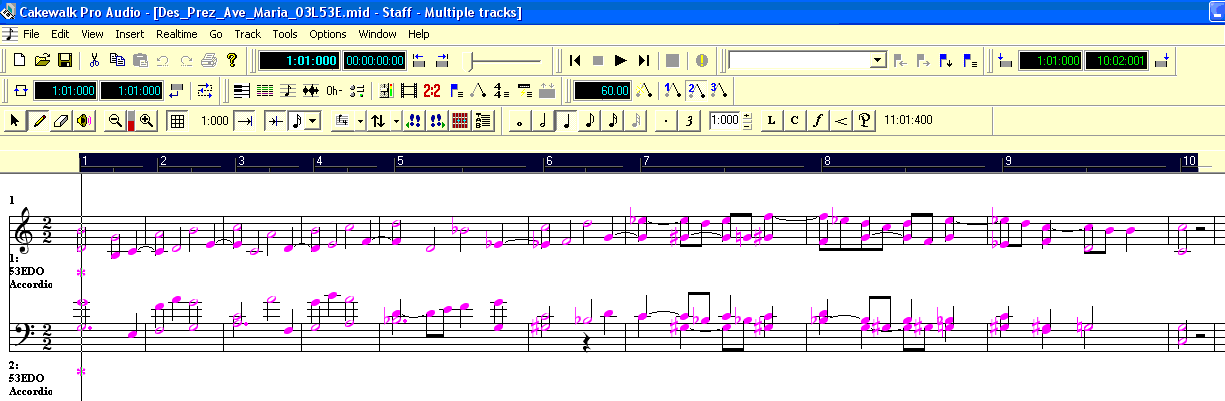Expand the up-down arrows layout dropdown
This screenshot has height=401, width=1225.
(x=397, y=121)
